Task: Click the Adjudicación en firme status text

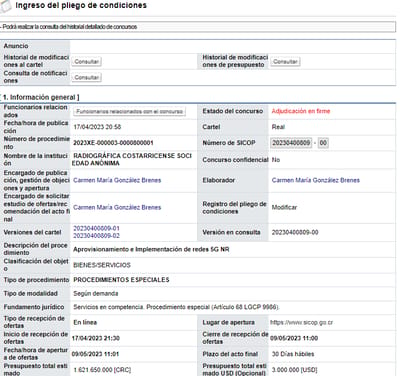Action: click(x=301, y=111)
